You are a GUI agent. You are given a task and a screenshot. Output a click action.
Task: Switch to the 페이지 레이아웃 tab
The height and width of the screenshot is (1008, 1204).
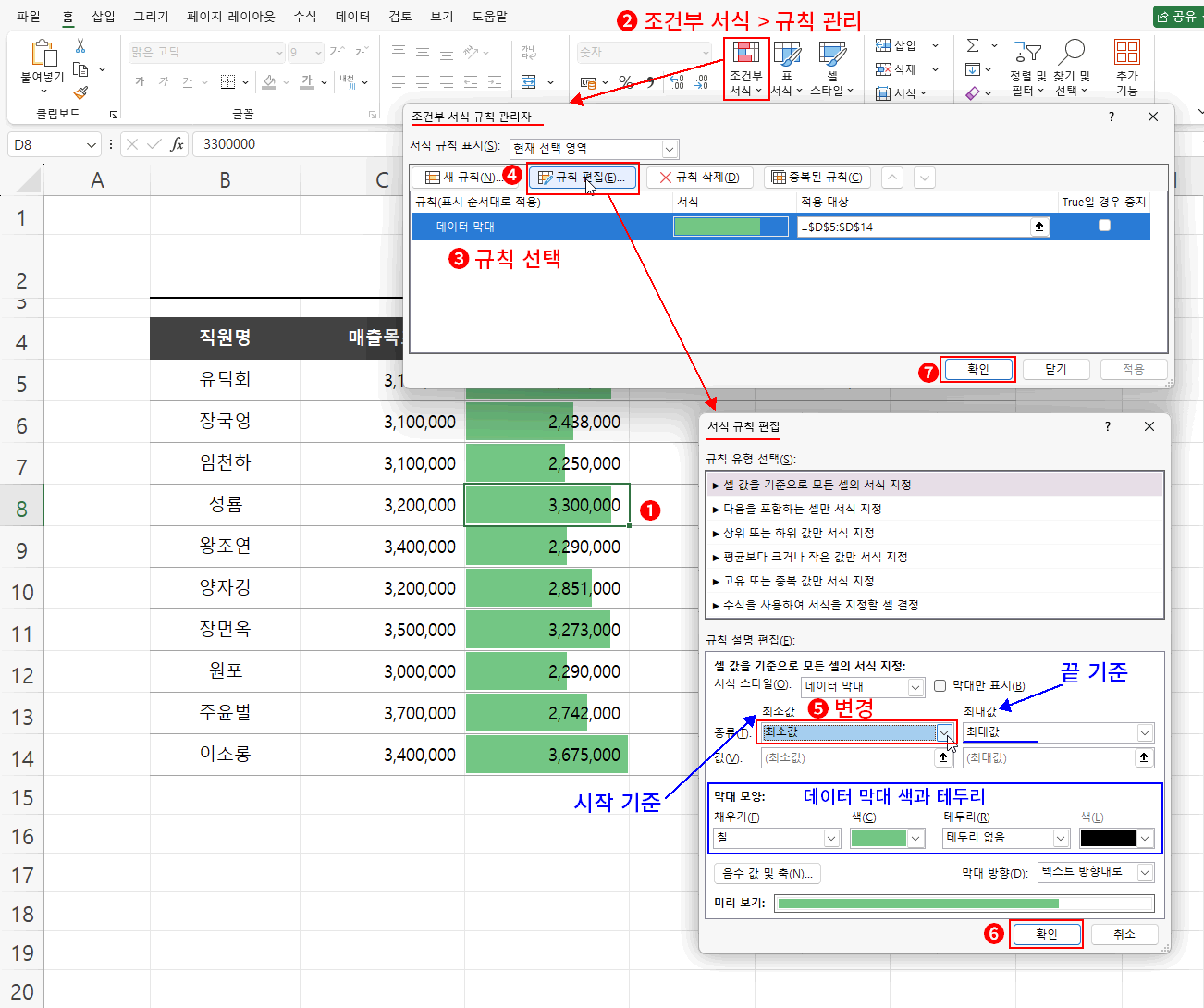tap(231, 17)
